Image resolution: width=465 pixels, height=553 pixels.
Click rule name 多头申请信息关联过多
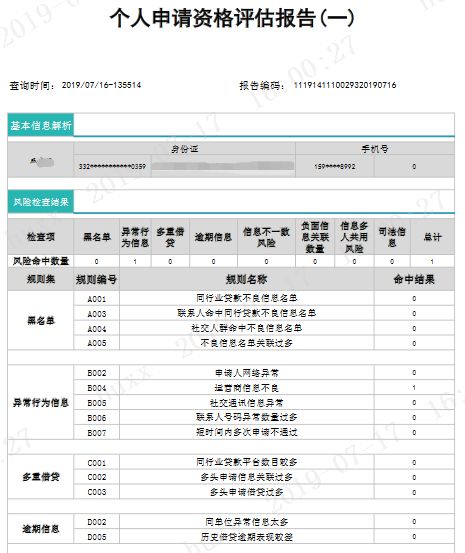(246, 477)
